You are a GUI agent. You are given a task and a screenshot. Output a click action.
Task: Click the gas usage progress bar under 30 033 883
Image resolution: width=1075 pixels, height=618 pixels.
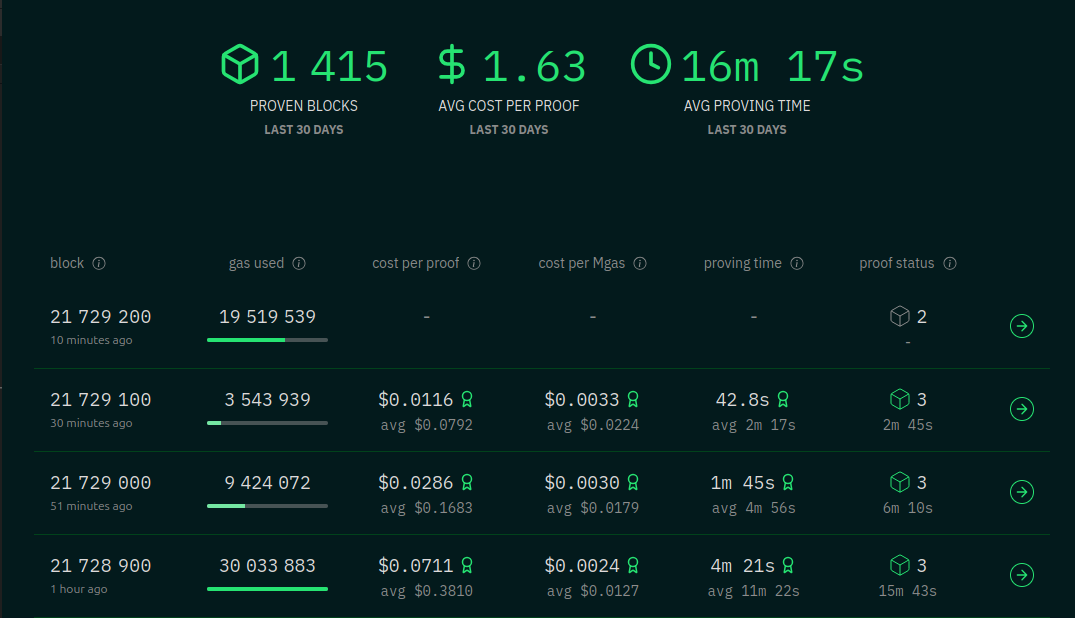click(x=267, y=588)
